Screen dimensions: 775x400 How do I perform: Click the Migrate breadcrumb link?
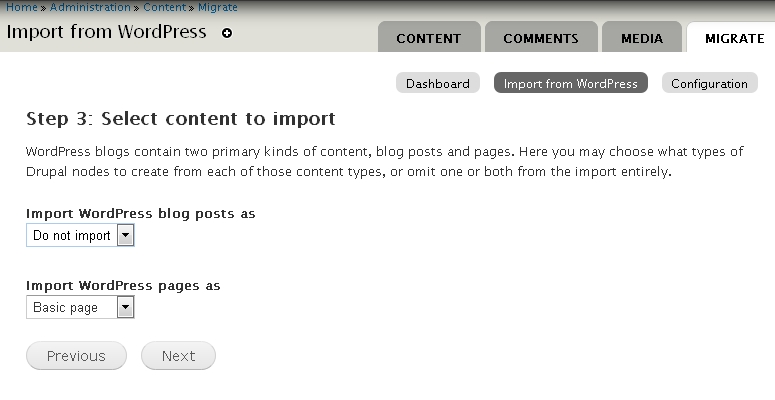tap(218, 7)
